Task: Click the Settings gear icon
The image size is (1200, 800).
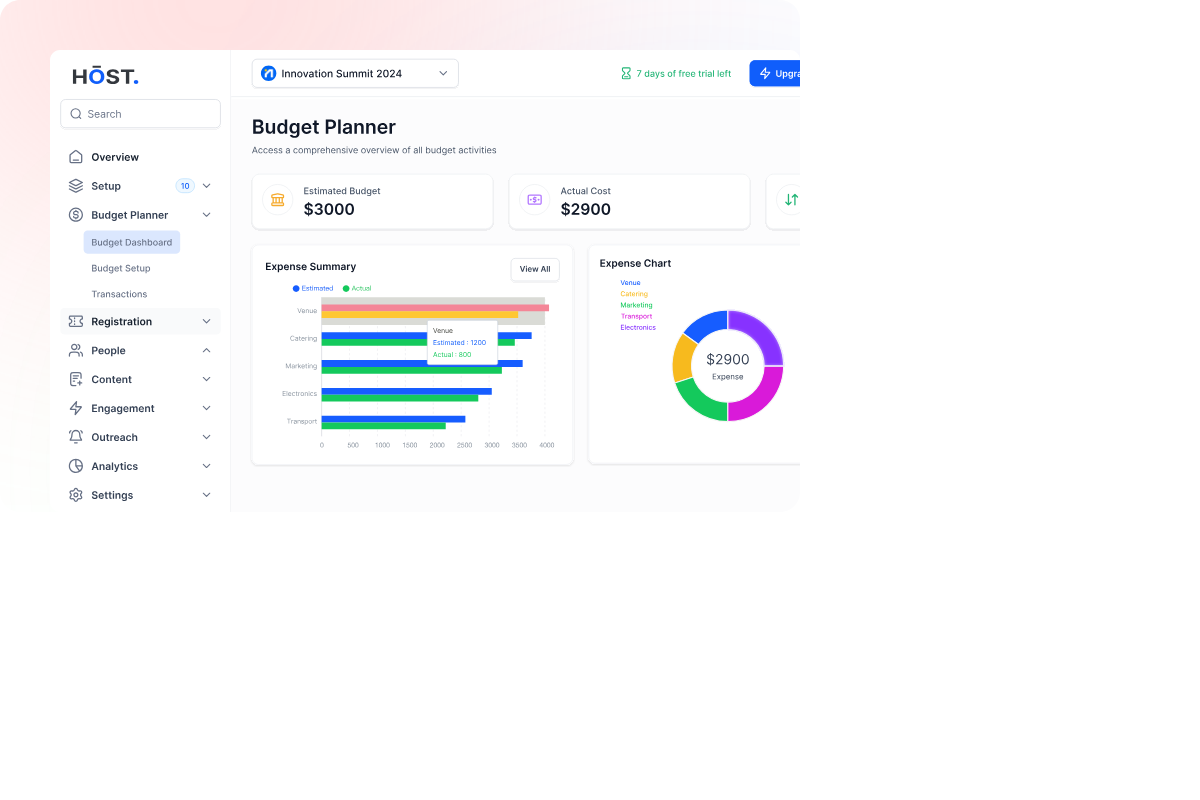Action: [76, 495]
